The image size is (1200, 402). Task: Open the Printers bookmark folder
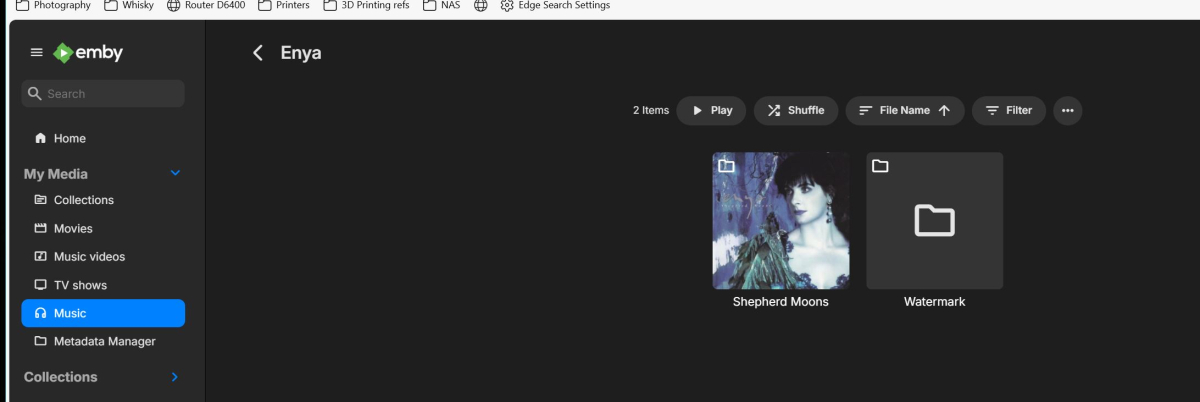[x=284, y=5]
